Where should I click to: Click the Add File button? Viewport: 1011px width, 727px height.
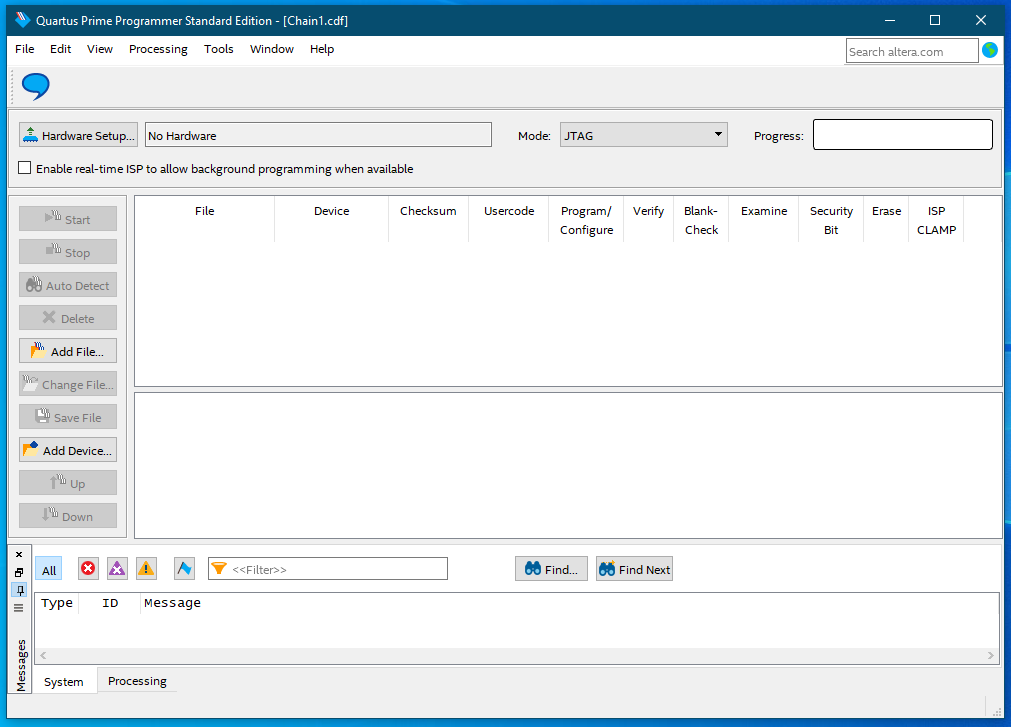tap(68, 351)
